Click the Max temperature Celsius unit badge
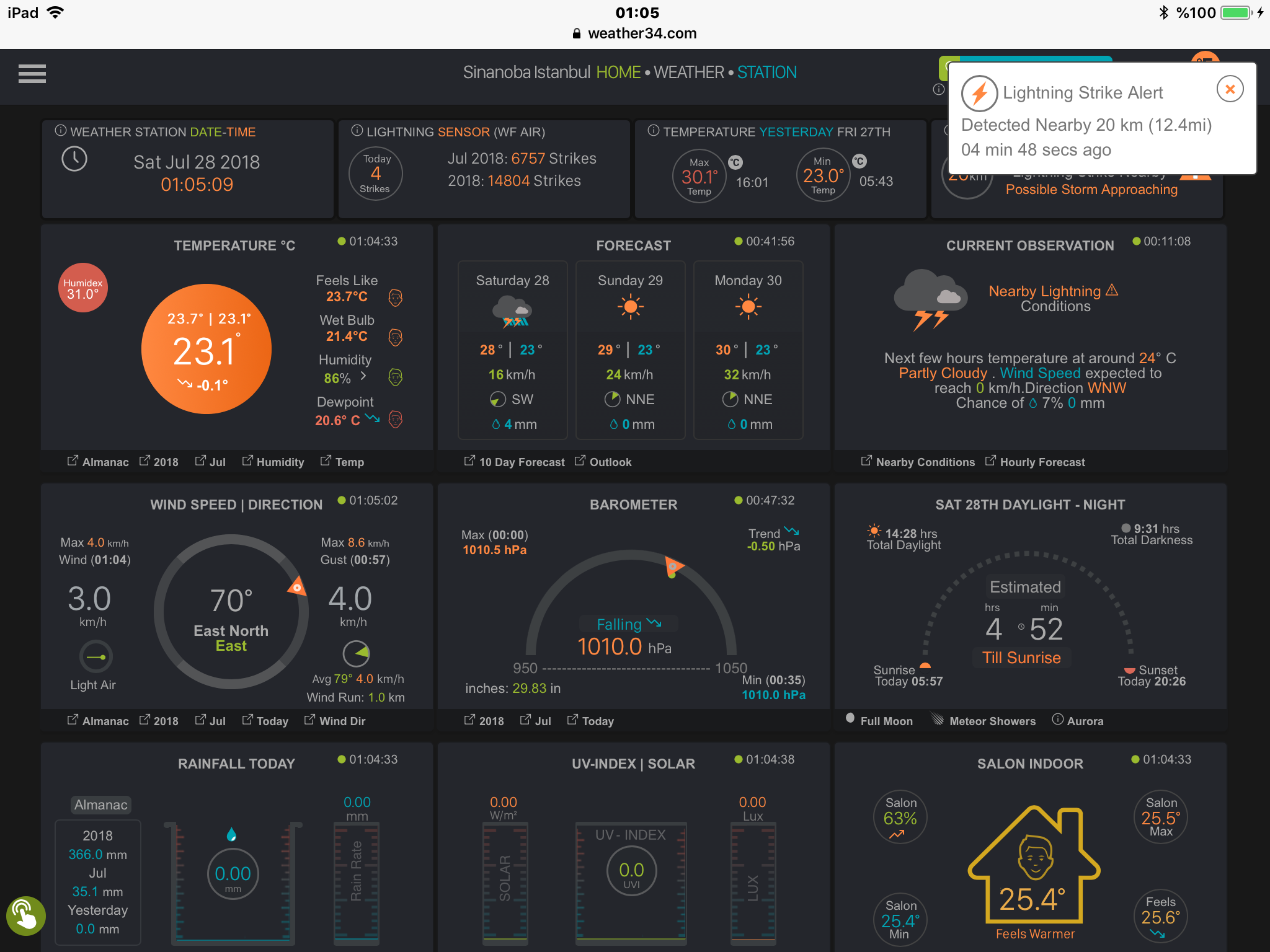 pos(735,162)
